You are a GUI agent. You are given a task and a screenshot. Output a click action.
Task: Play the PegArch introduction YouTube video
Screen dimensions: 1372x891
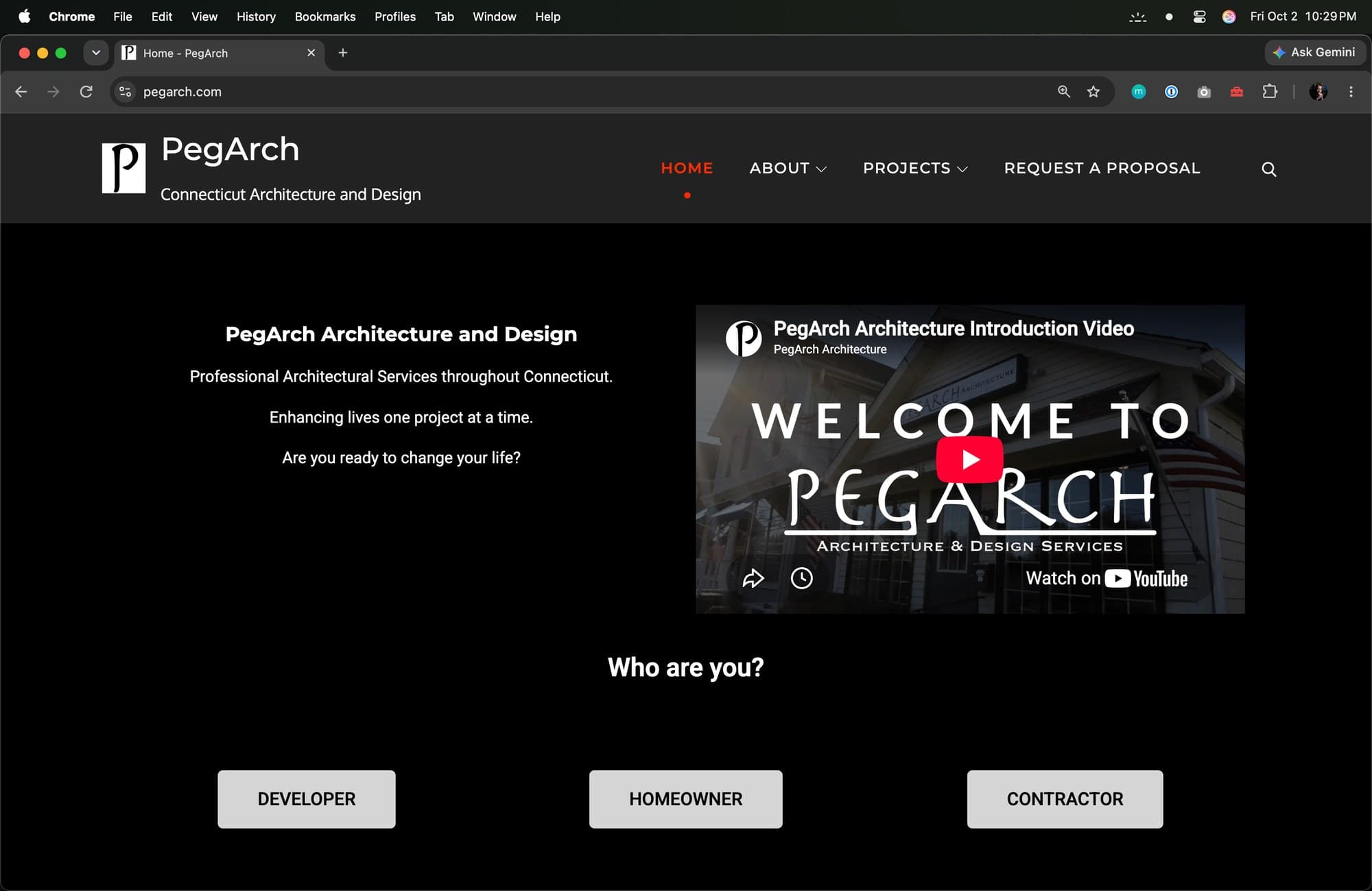[x=969, y=459]
